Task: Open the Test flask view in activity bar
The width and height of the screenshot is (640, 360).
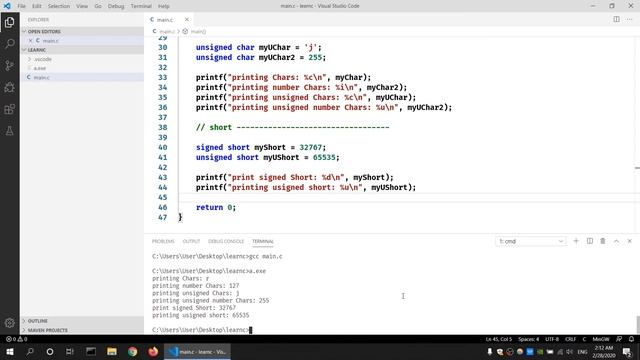Action: click(x=9, y=131)
